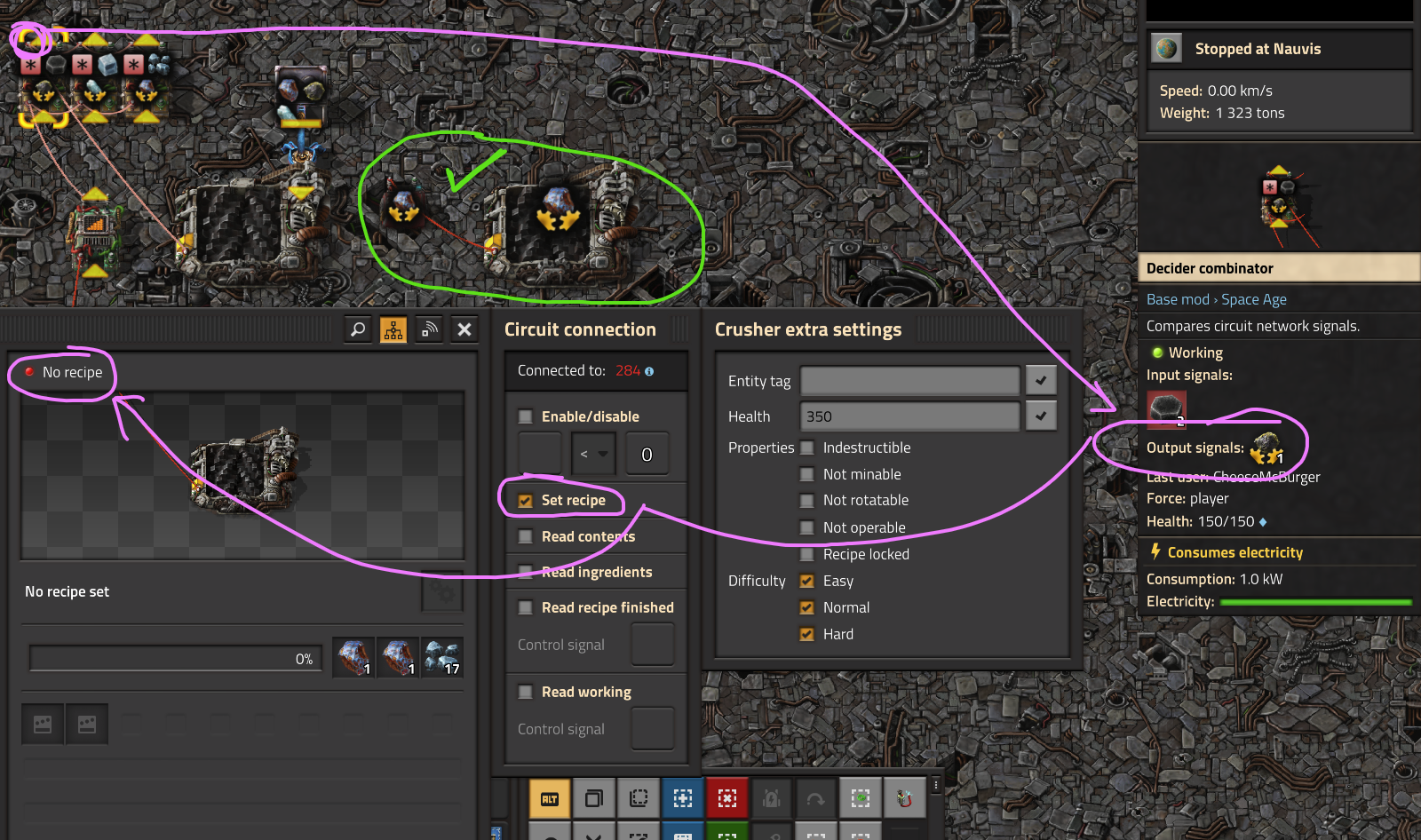This screenshot has width=1421, height=840.
Task: Confirm the Entity tag with checkmark
Action: (1041, 380)
